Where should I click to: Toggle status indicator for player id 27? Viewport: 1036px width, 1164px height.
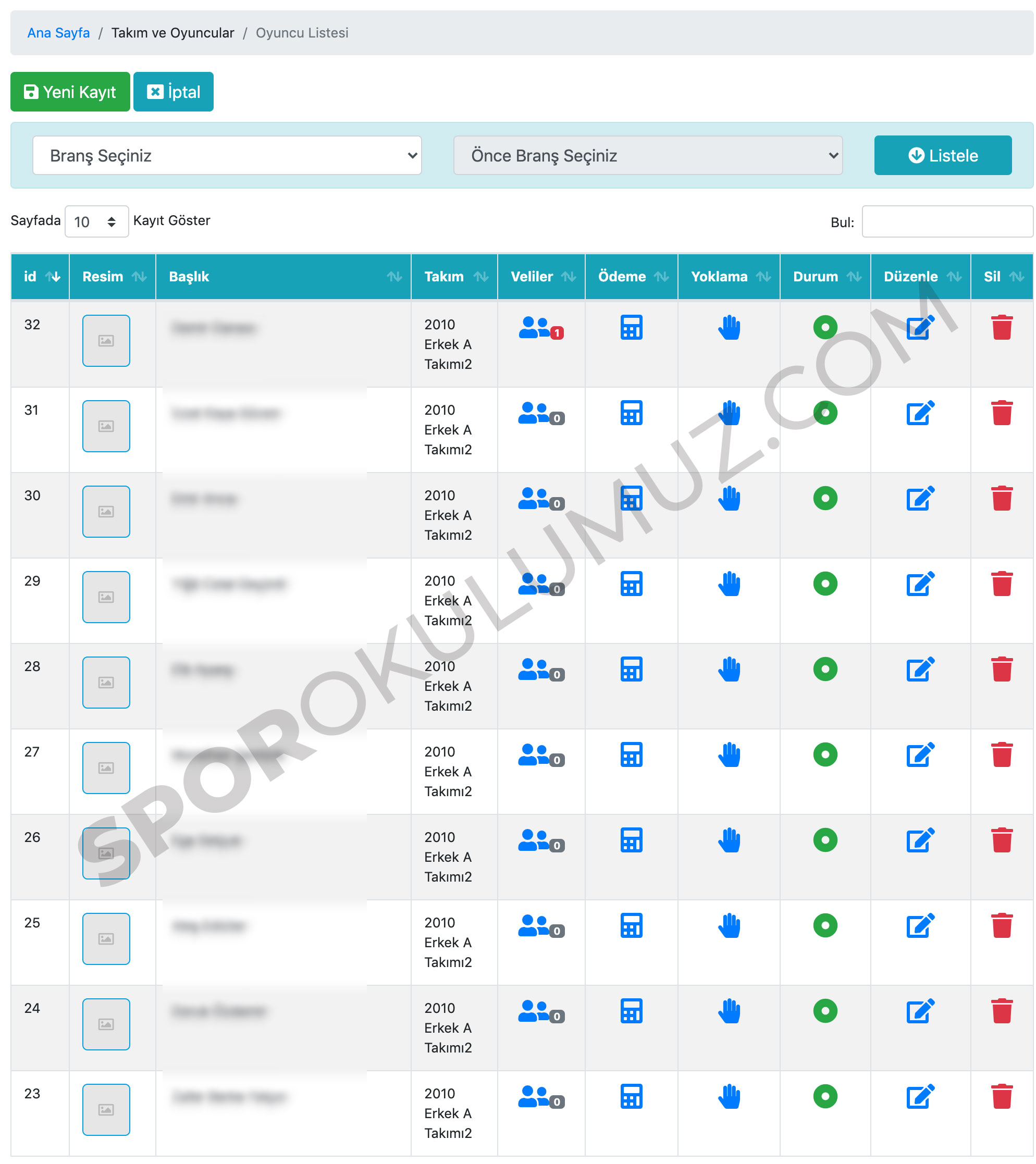coord(825,754)
